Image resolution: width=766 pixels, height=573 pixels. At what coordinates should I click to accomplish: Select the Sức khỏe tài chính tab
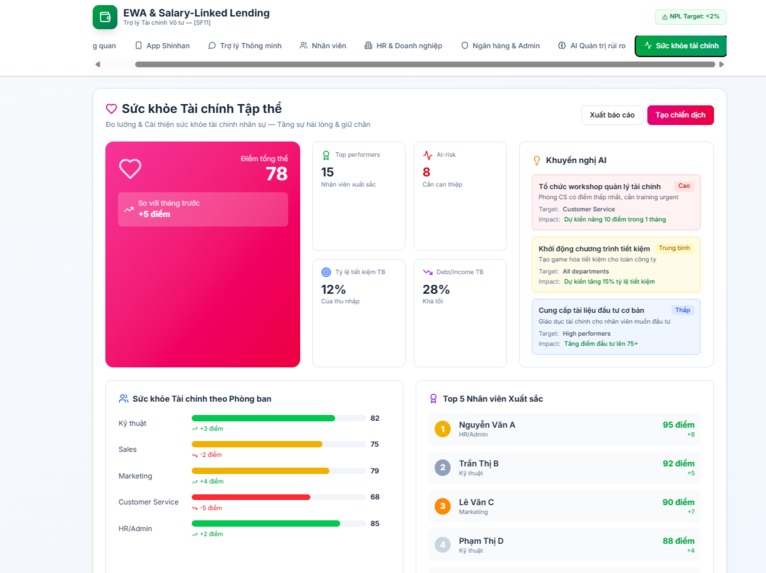(x=681, y=45)
